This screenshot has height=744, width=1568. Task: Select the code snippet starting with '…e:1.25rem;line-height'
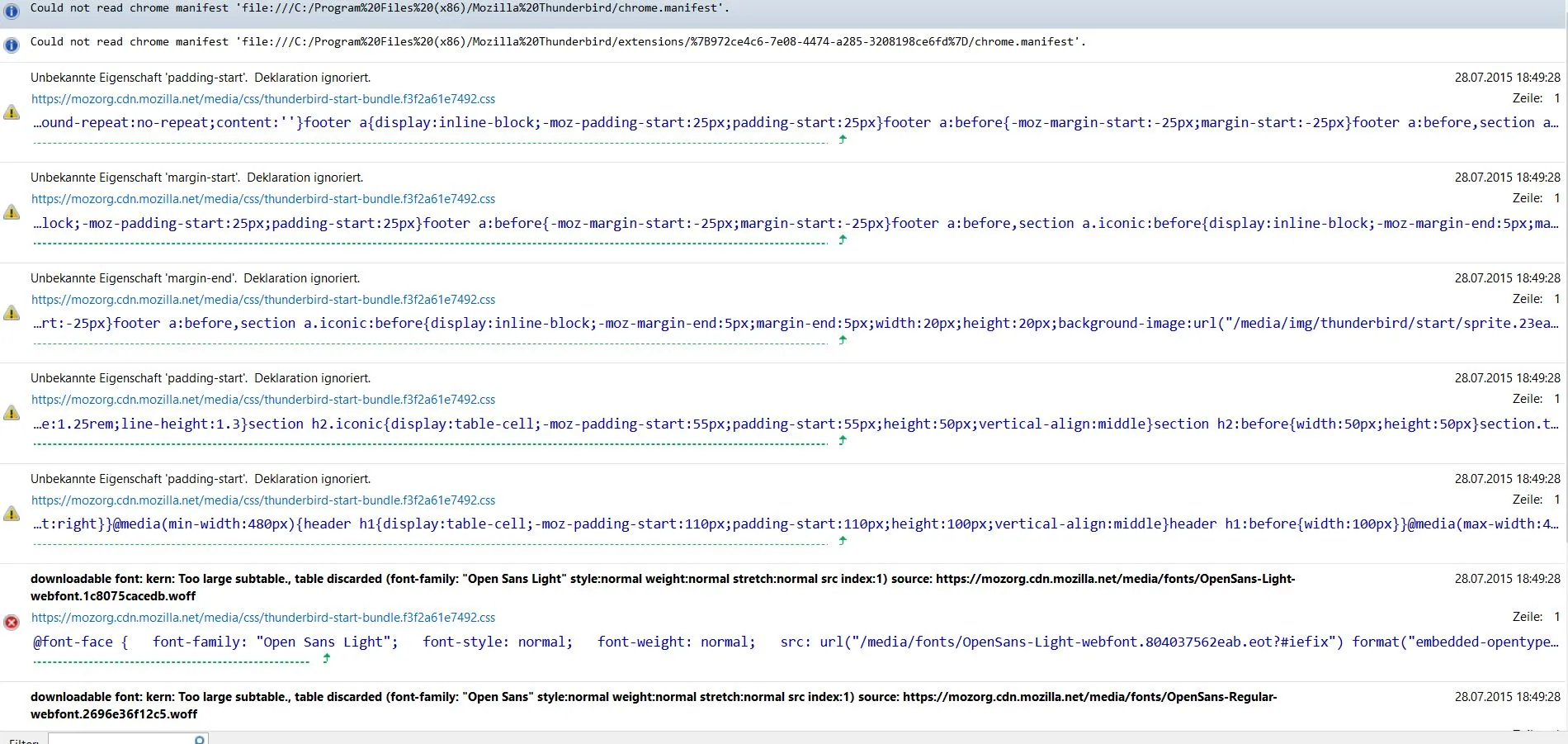796,424
